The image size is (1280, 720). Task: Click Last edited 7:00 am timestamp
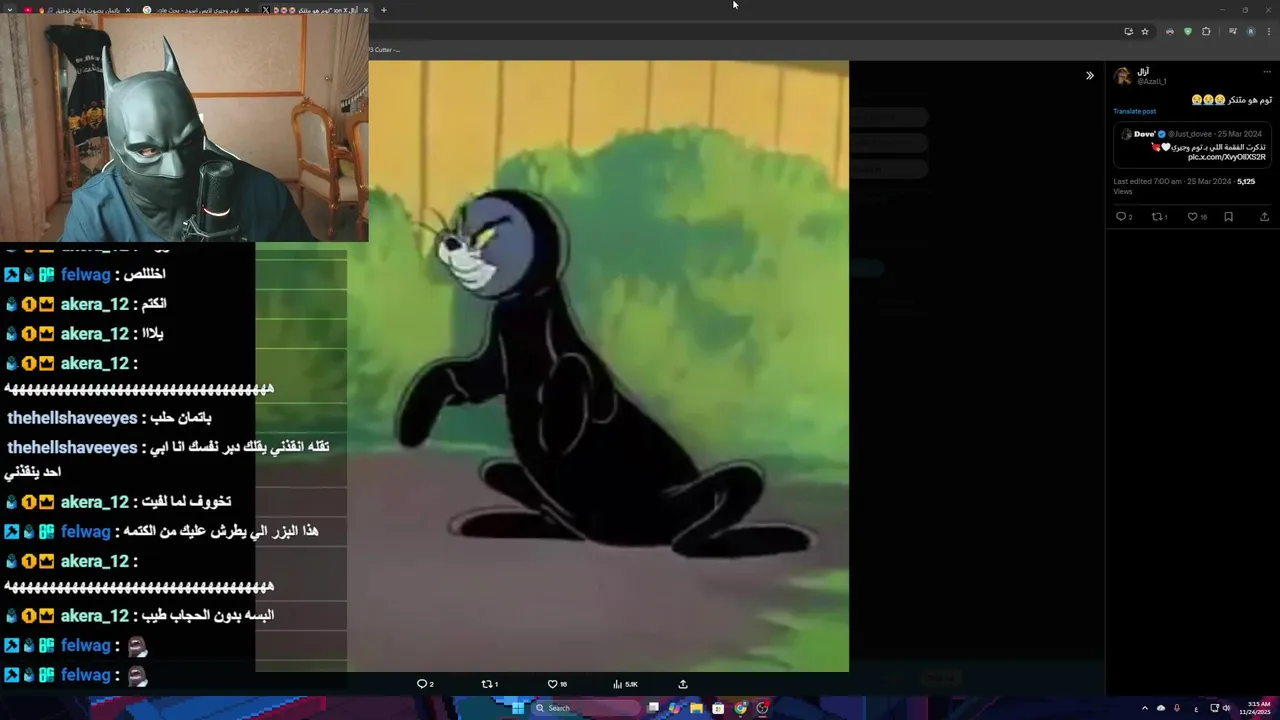(1172, 182)
